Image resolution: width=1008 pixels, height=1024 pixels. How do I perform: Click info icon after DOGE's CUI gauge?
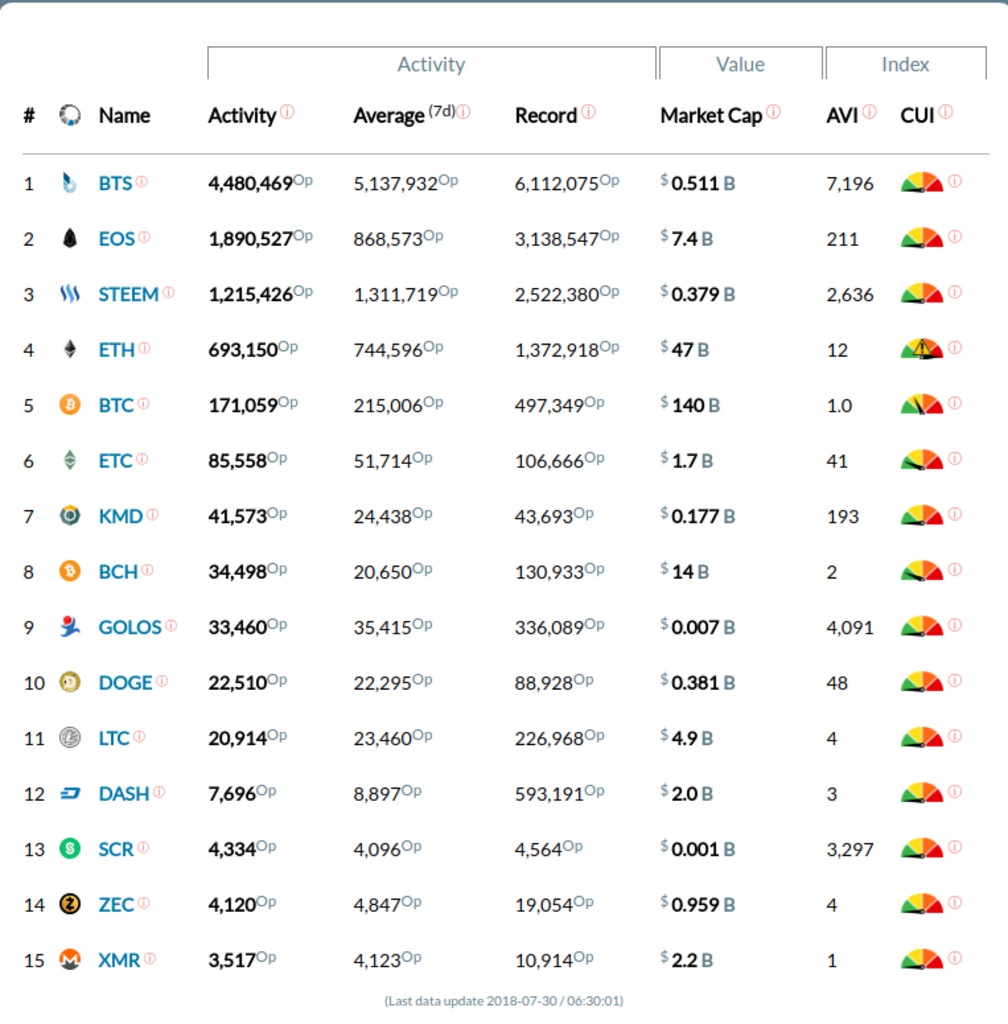click(x=955, y=680)
